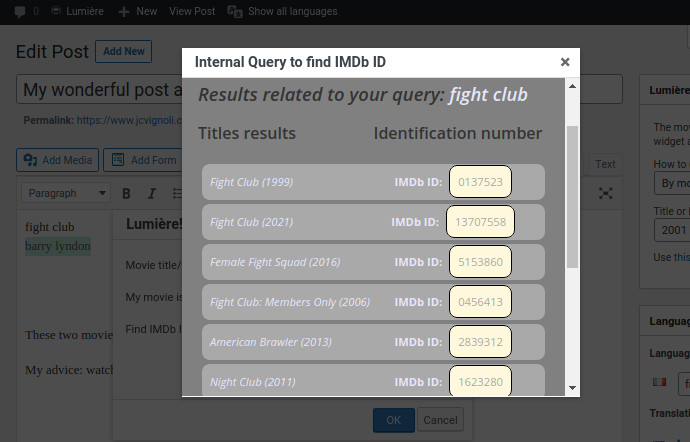Select IMDb ID 5153860 for Female Fight Squad
690x442 pixels.
click(x=480, y=262)
